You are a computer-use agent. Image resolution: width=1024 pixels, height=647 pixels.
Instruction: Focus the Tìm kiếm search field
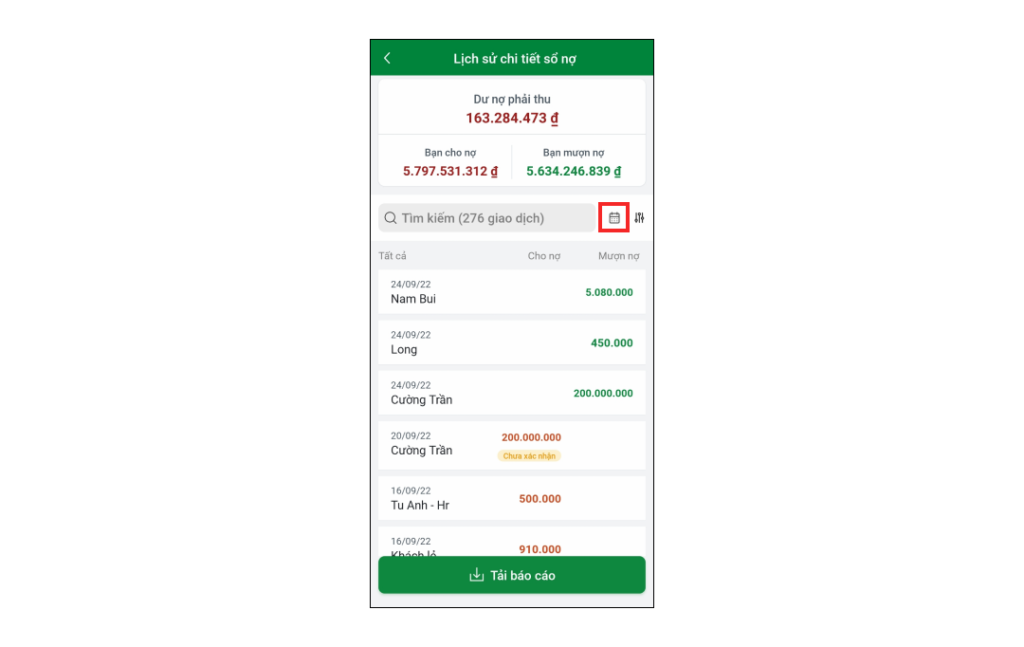click(487, 218)
